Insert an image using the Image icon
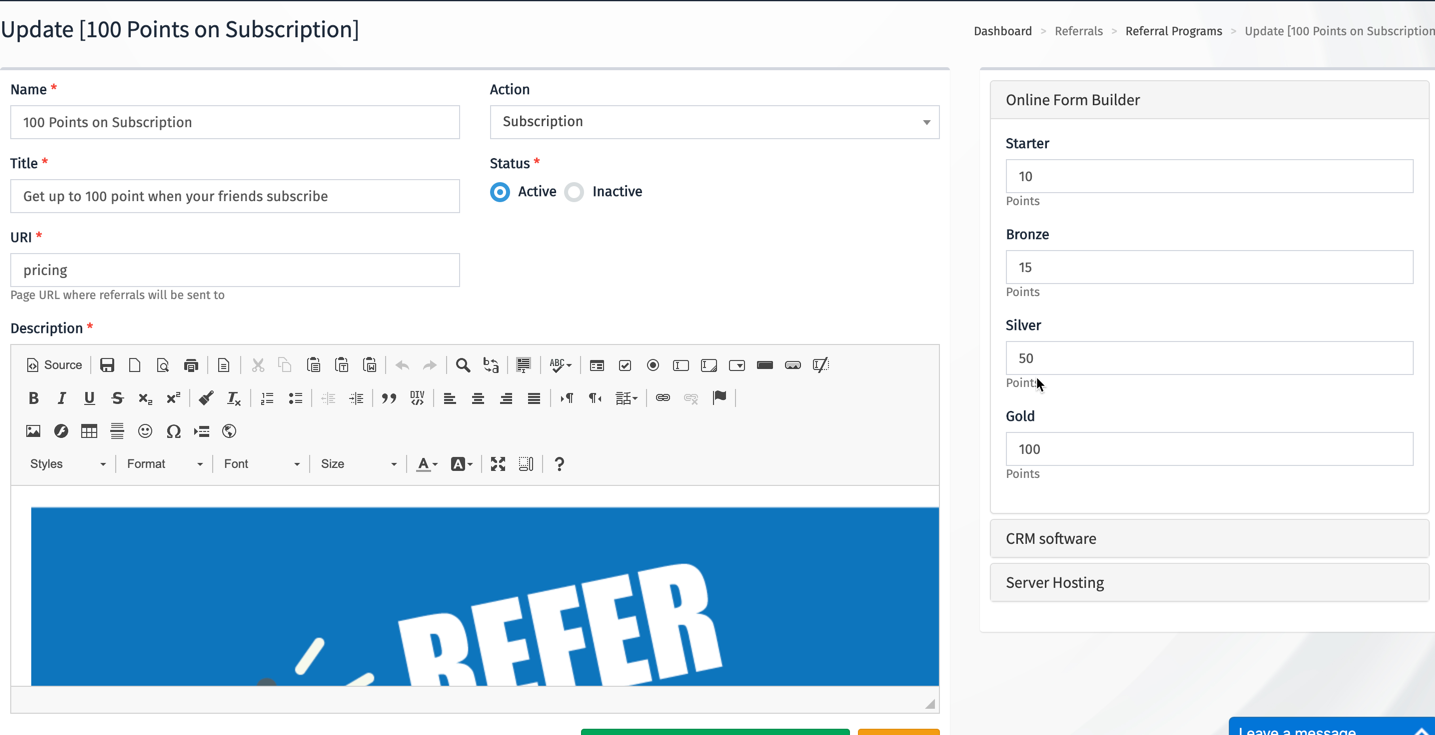Image resolution: width=1435 pixels, height=735 pixels. tap(33, 431)
